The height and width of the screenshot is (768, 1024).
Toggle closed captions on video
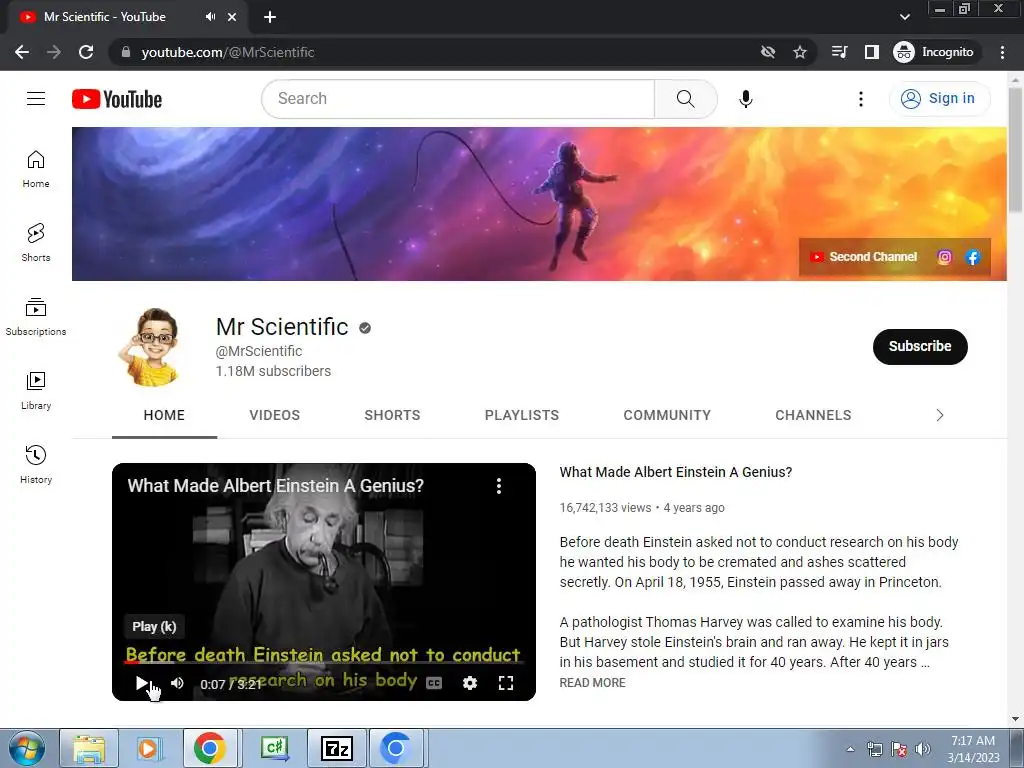pos(434,683)
